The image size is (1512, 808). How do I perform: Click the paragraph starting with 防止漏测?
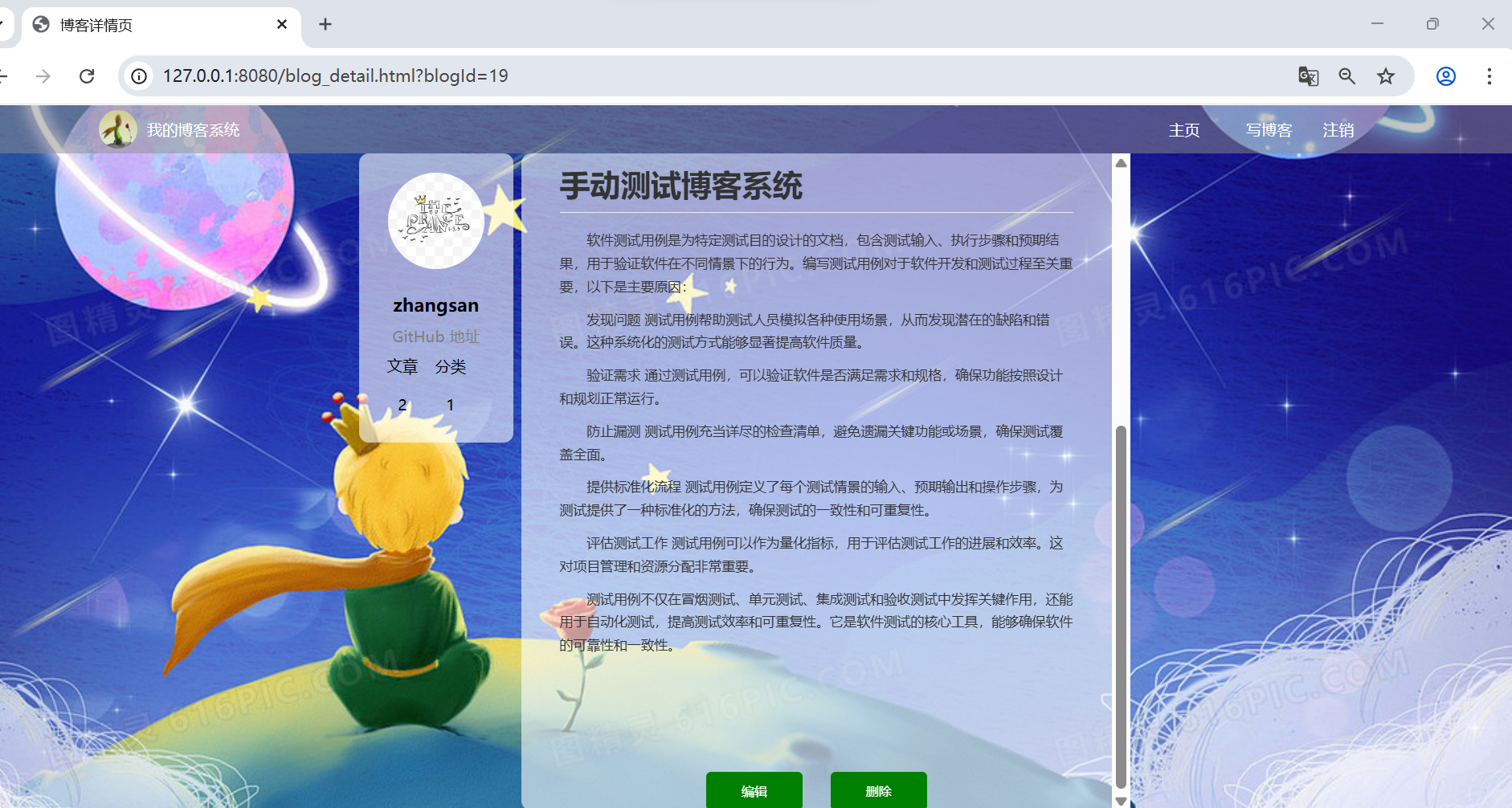[816, 443]
